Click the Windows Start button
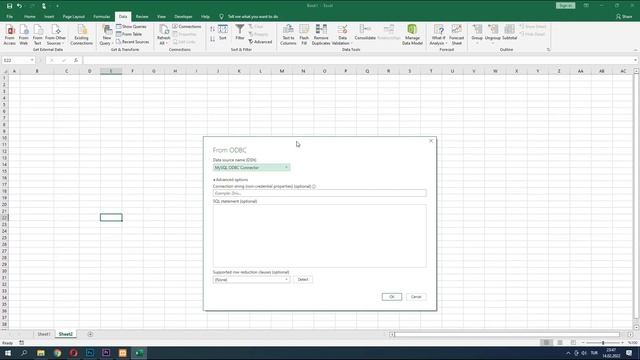 [8, 353]
